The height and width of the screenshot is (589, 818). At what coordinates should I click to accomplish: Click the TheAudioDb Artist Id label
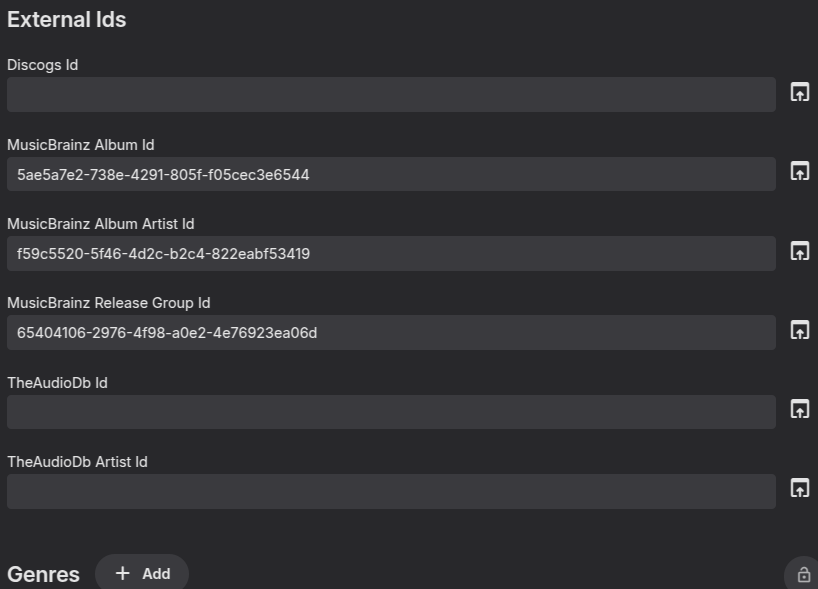point(77,462)
